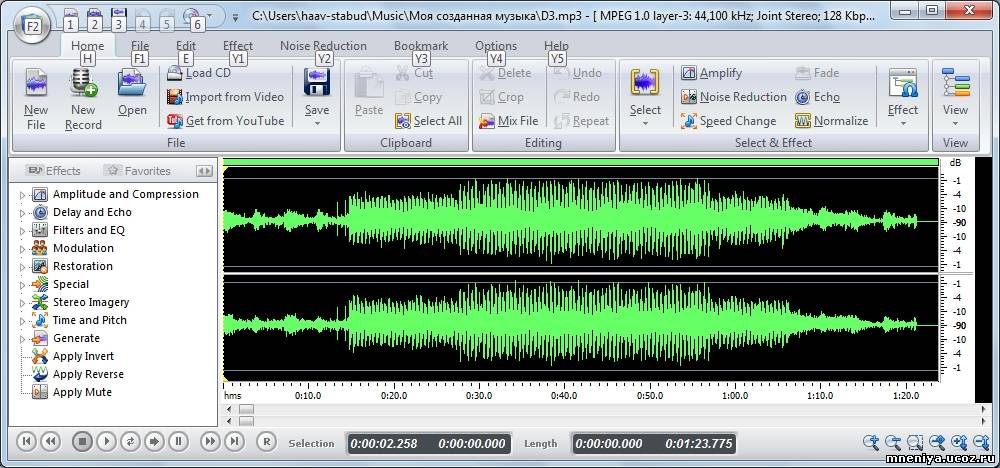Switch to the File ribbon tab

(x=140, y=46)
